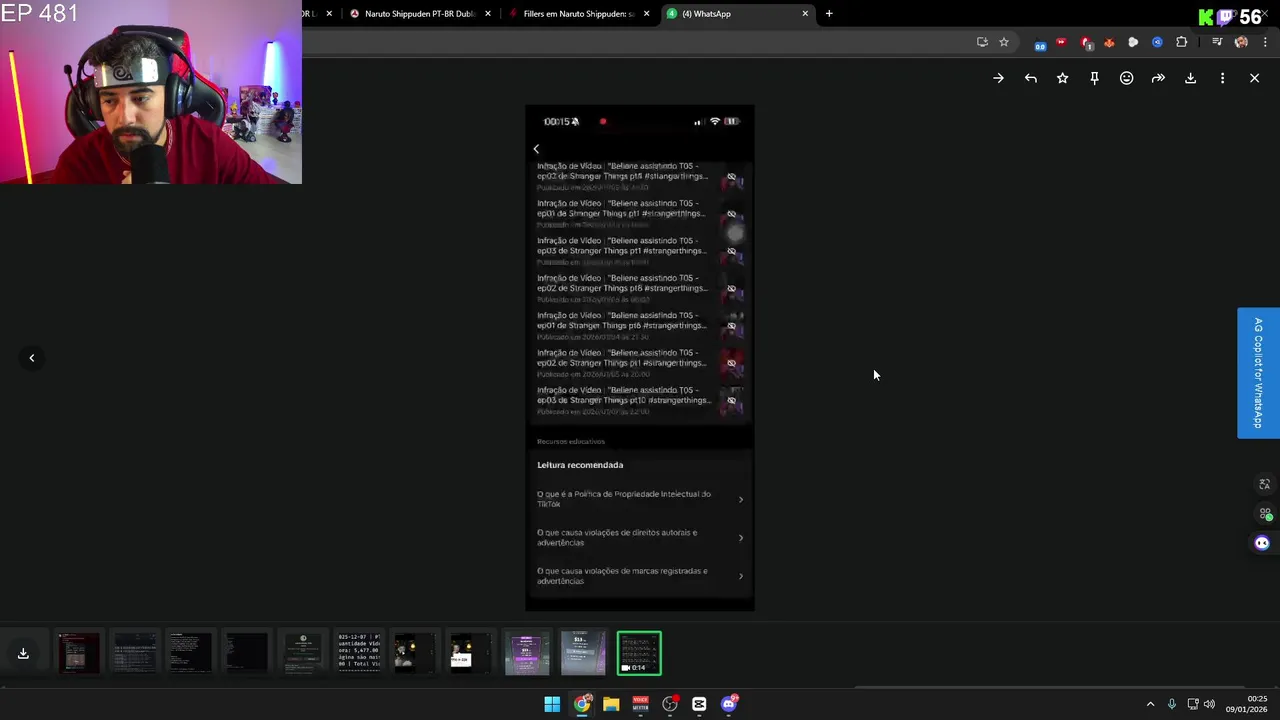Go back in phone screen video

(x=536, y=149)
